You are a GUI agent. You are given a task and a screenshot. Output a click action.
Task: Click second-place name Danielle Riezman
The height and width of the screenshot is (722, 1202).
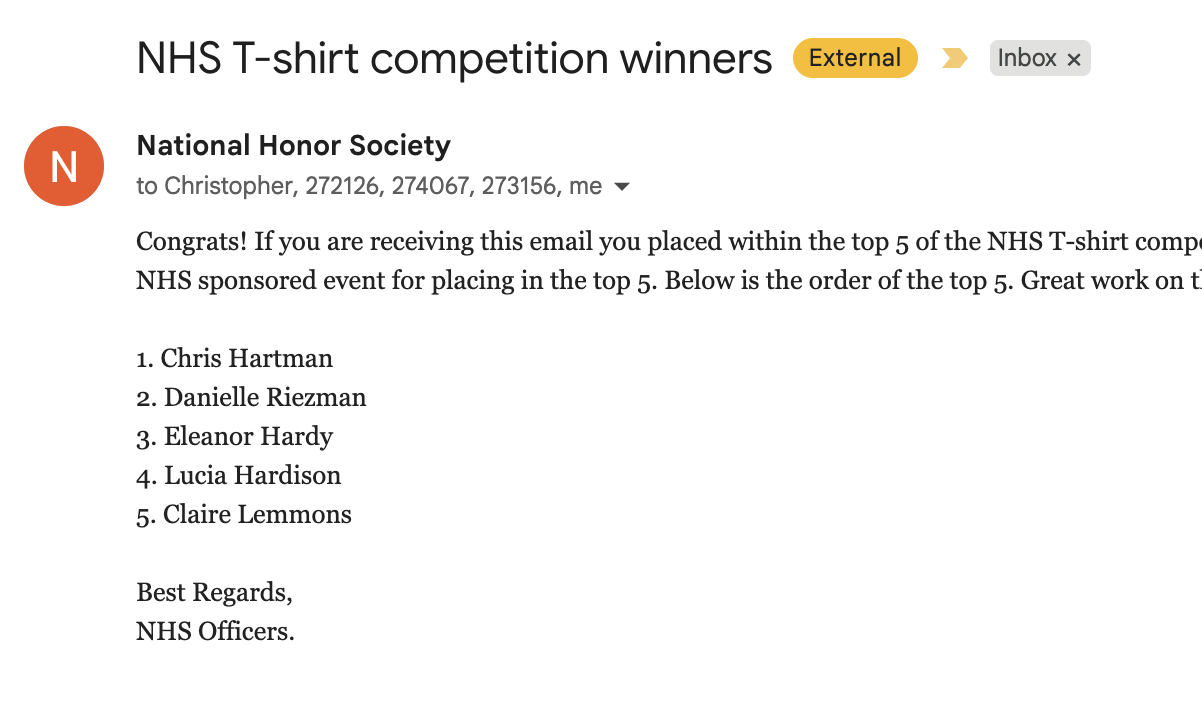(265, 398)
